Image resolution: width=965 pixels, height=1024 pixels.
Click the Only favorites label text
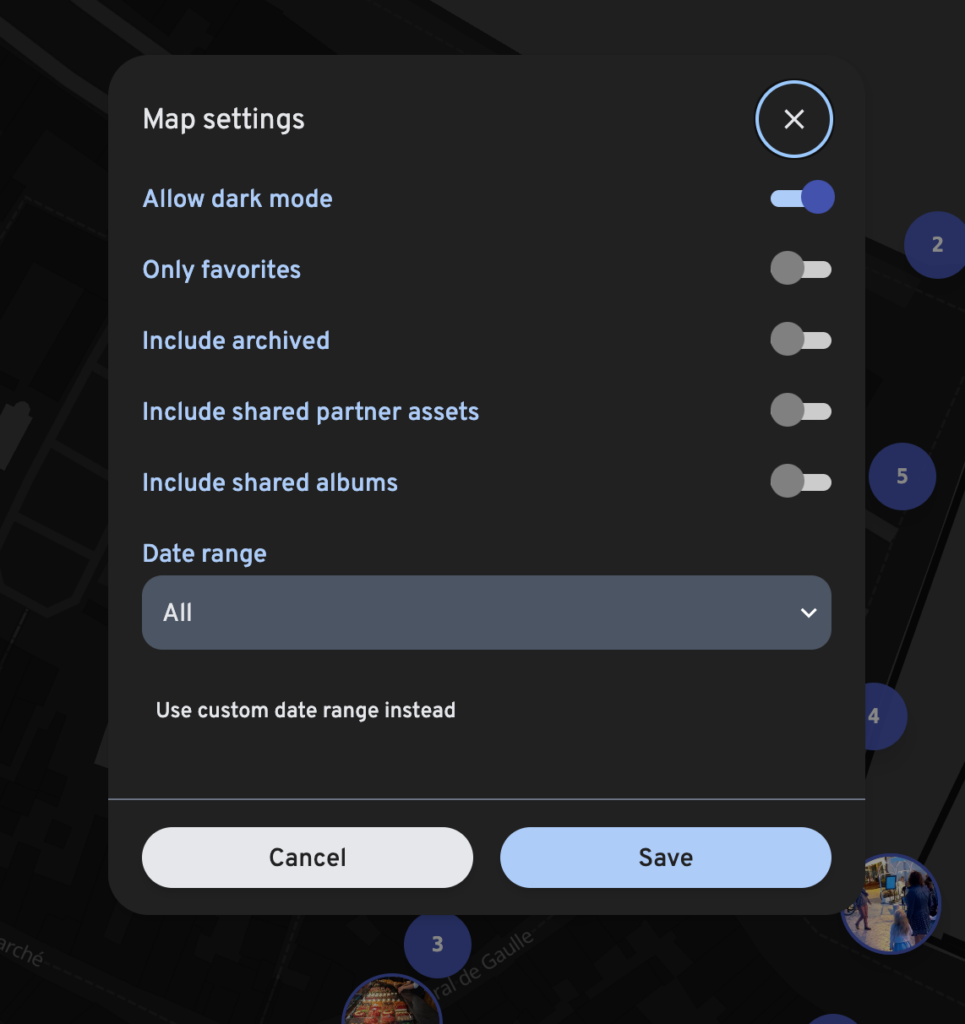pyautogui.click(x=221, y=270)
